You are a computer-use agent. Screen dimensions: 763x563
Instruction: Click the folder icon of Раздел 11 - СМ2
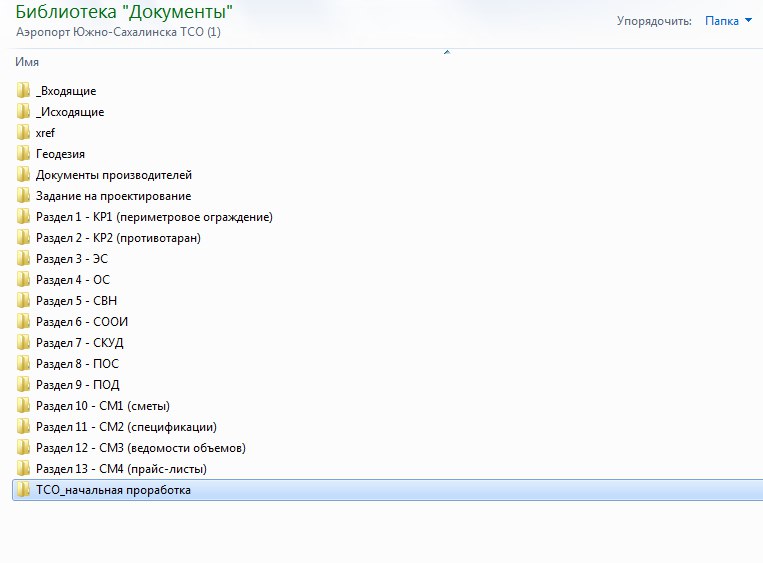pyautogui.click(x=23, y=426)
